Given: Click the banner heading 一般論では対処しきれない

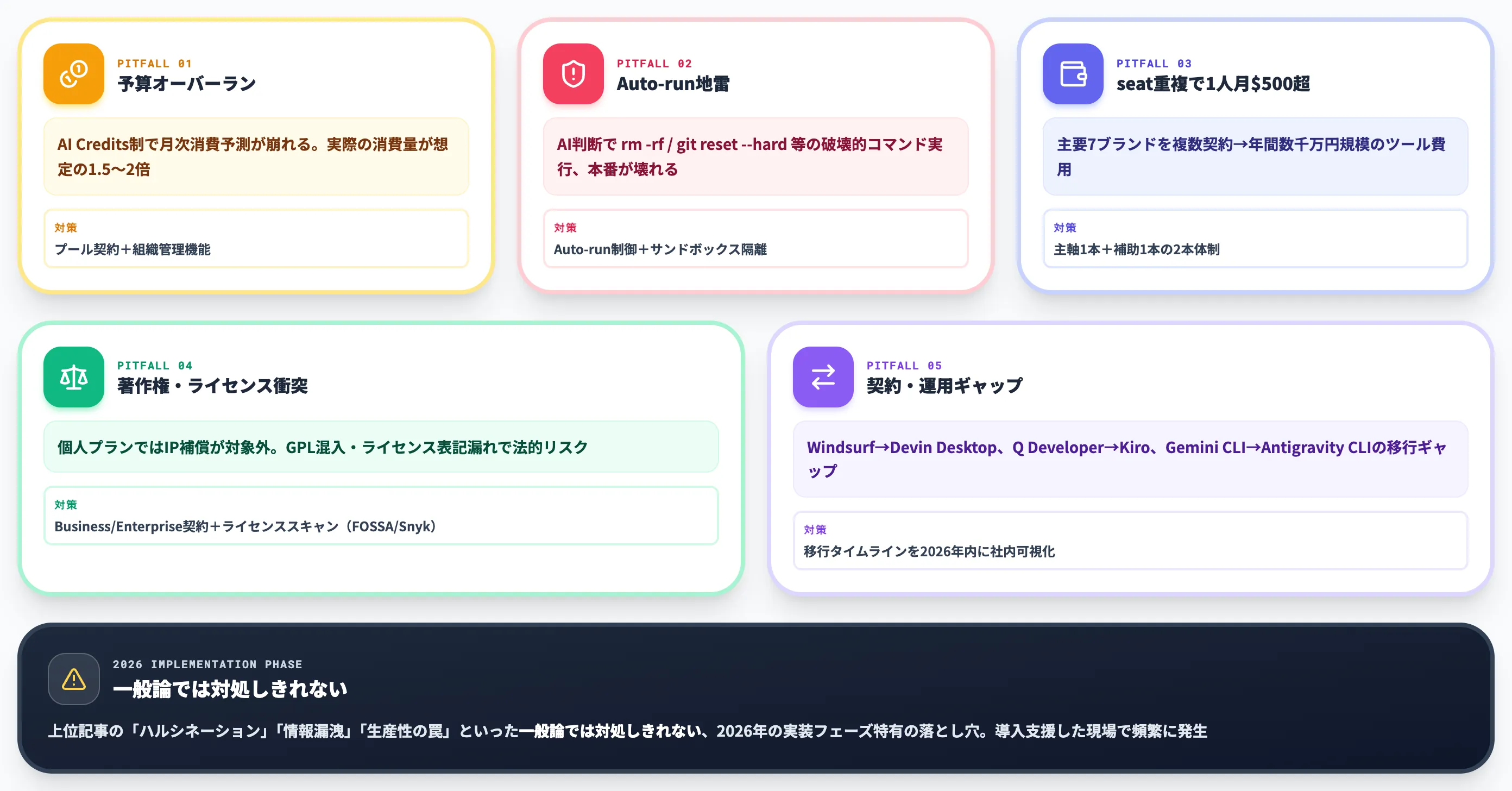Looking at the screenshot, I should [230, 689].
